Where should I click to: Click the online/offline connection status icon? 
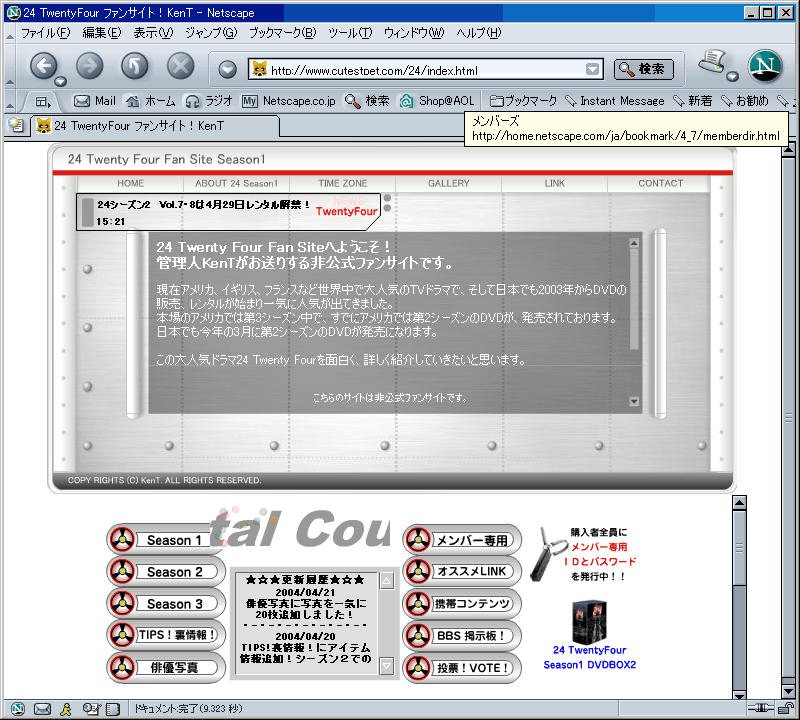click(761, 708)
